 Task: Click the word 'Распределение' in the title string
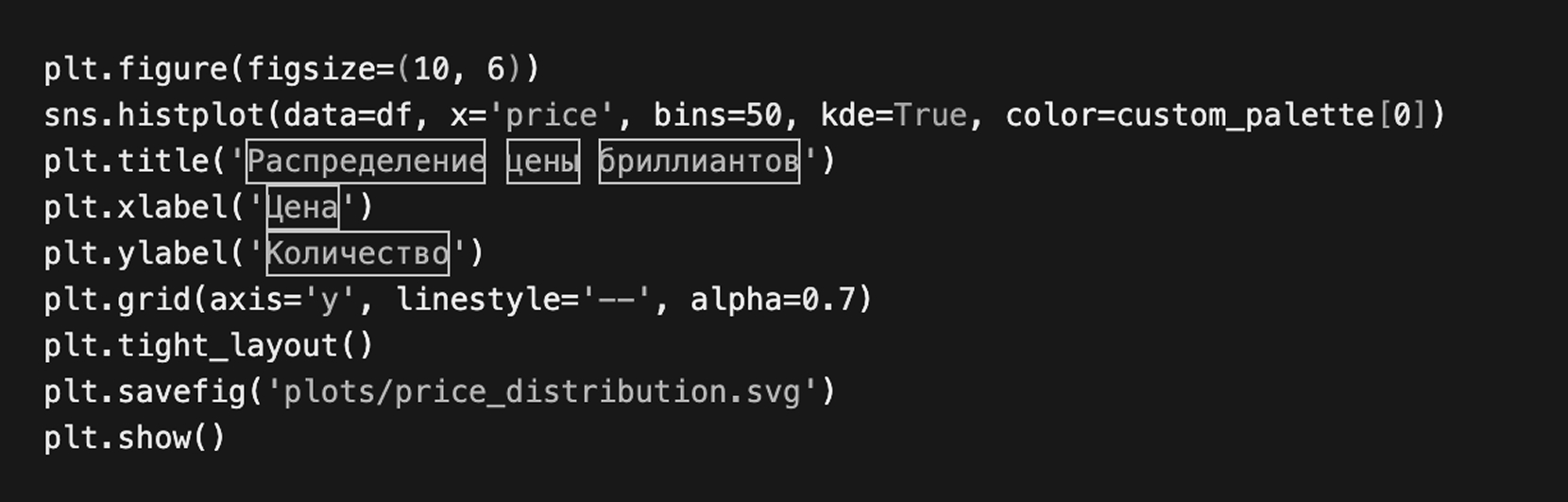tap(366, 162)
